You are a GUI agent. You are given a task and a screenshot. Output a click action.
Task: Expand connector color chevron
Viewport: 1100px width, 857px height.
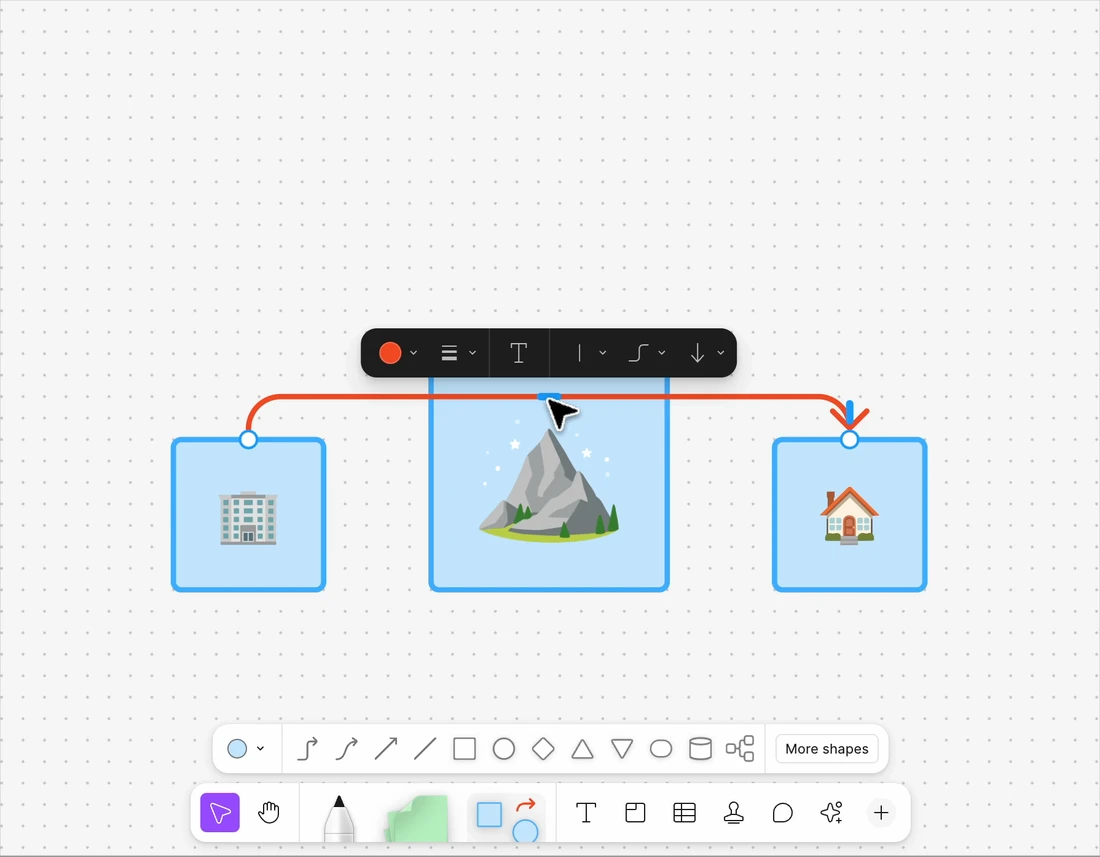point(413,353)
